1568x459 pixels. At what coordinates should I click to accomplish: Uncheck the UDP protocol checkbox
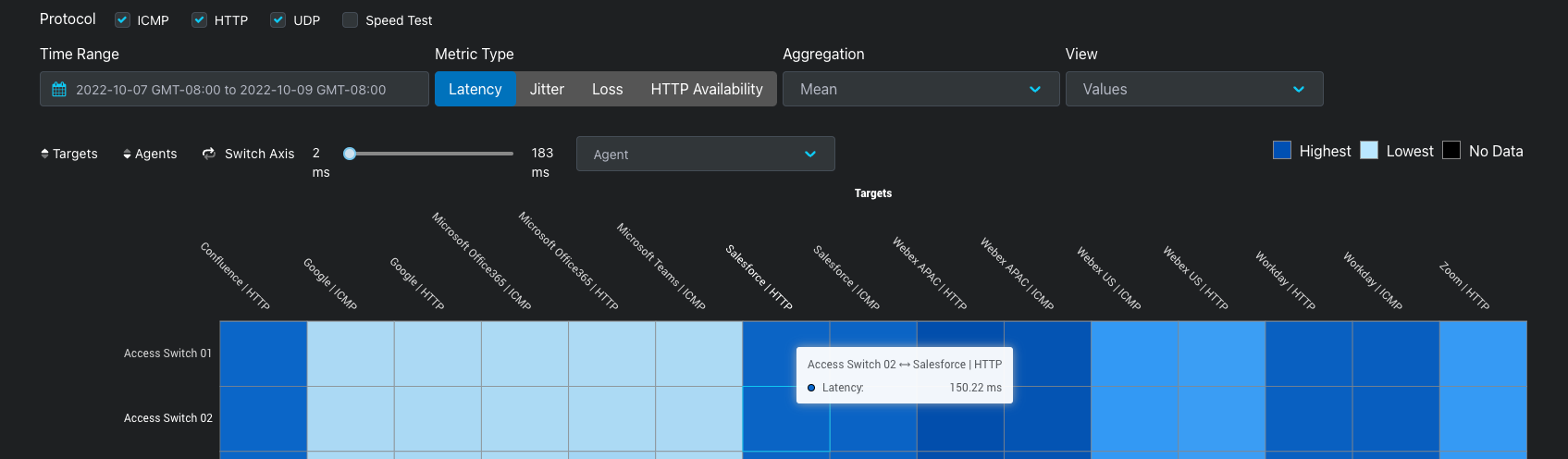(278, 19)
